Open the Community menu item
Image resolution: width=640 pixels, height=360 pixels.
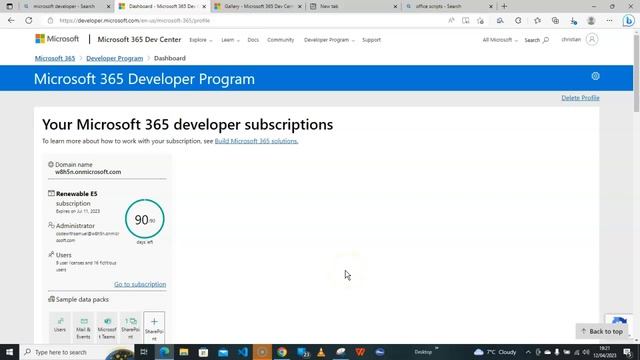[280, 40]
